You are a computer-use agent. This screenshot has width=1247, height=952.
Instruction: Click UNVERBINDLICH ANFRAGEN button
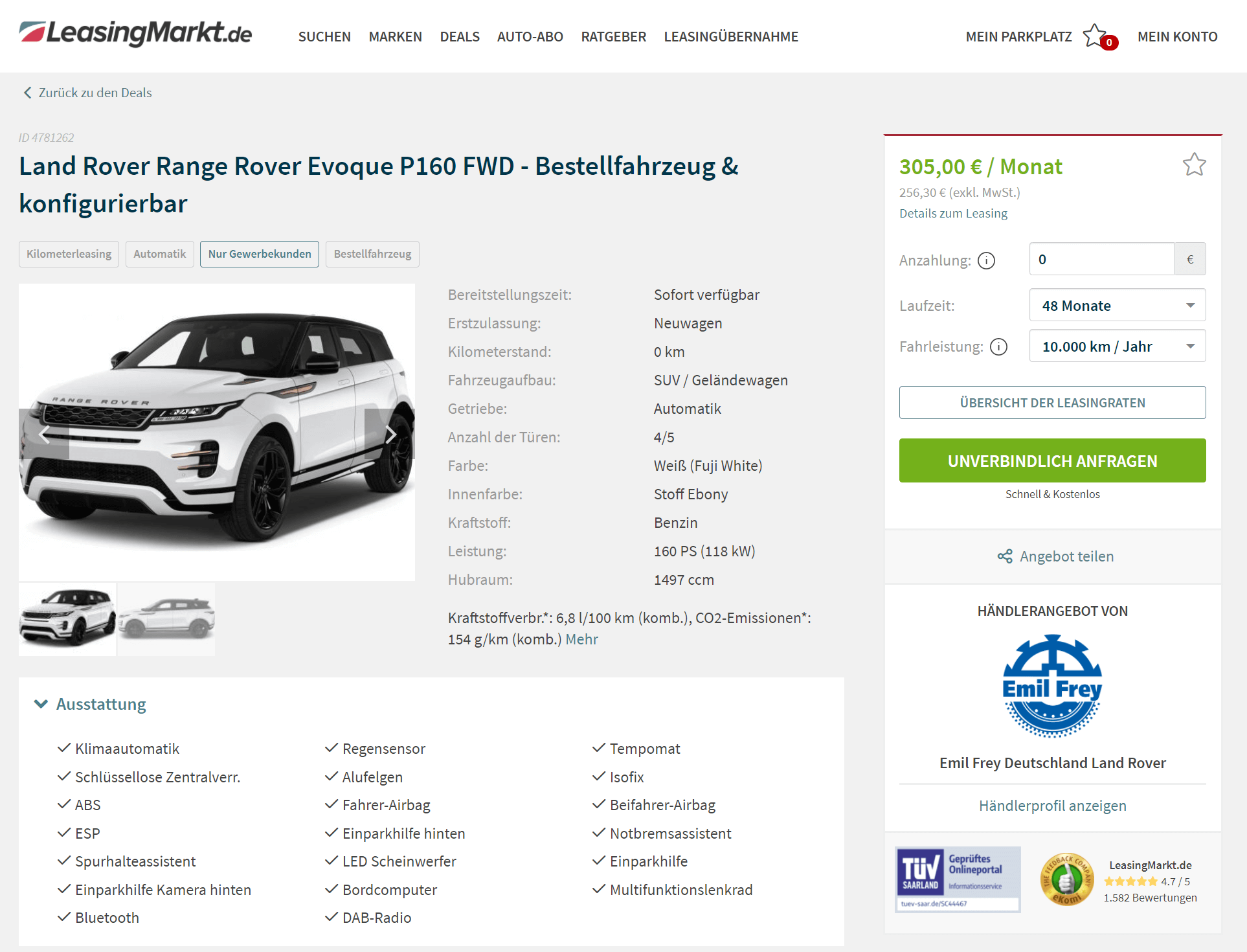pos(1052,460)
